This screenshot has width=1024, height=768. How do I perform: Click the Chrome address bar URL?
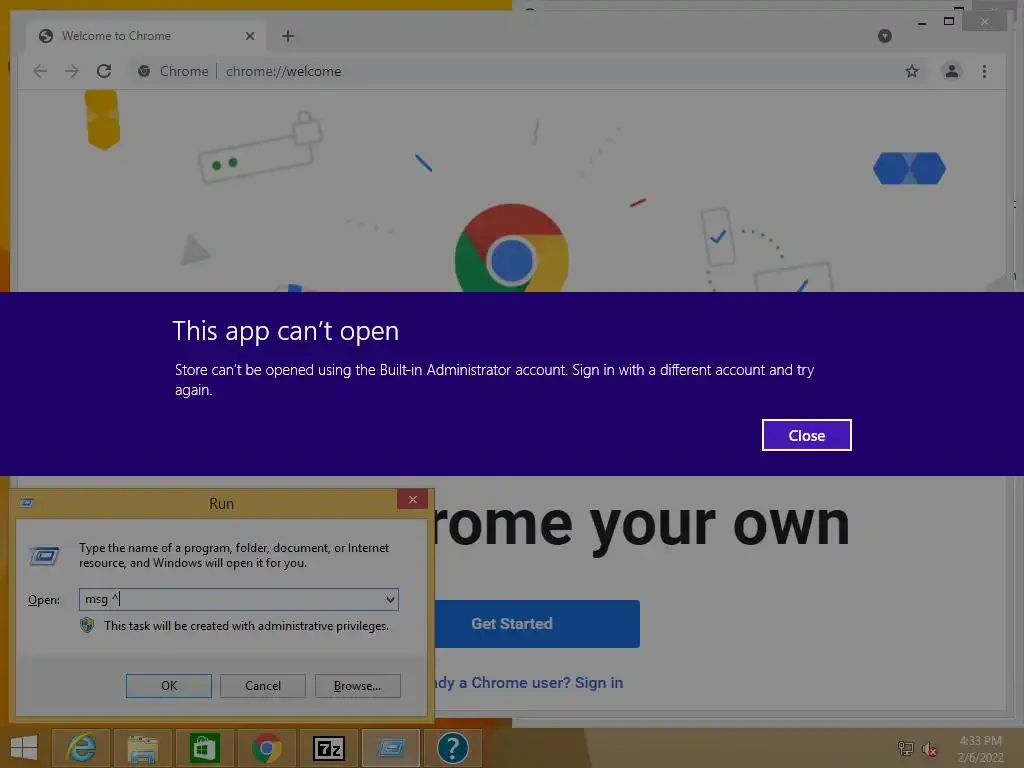coord(283,71)
